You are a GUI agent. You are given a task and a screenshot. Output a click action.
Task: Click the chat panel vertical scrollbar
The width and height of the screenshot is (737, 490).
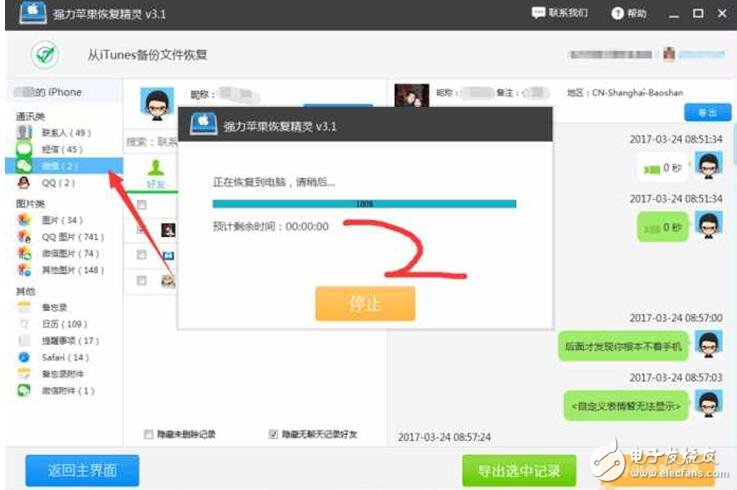click(734, 146)
